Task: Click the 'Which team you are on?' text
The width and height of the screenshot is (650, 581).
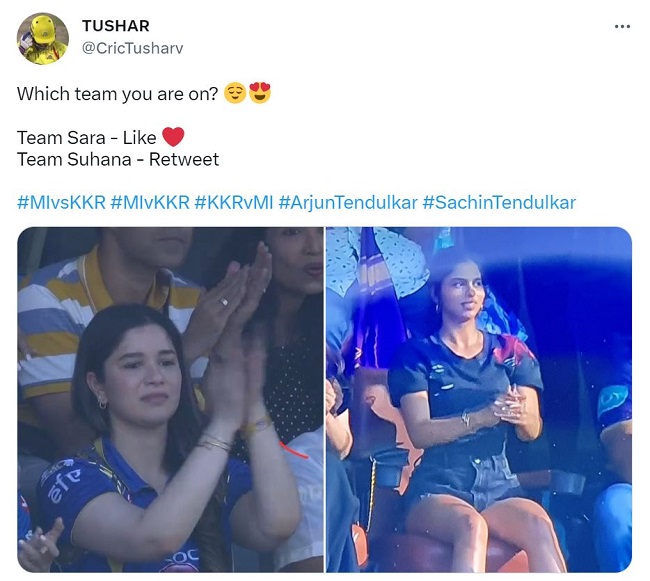Action: pyautogui.click(x=117, y=94)
